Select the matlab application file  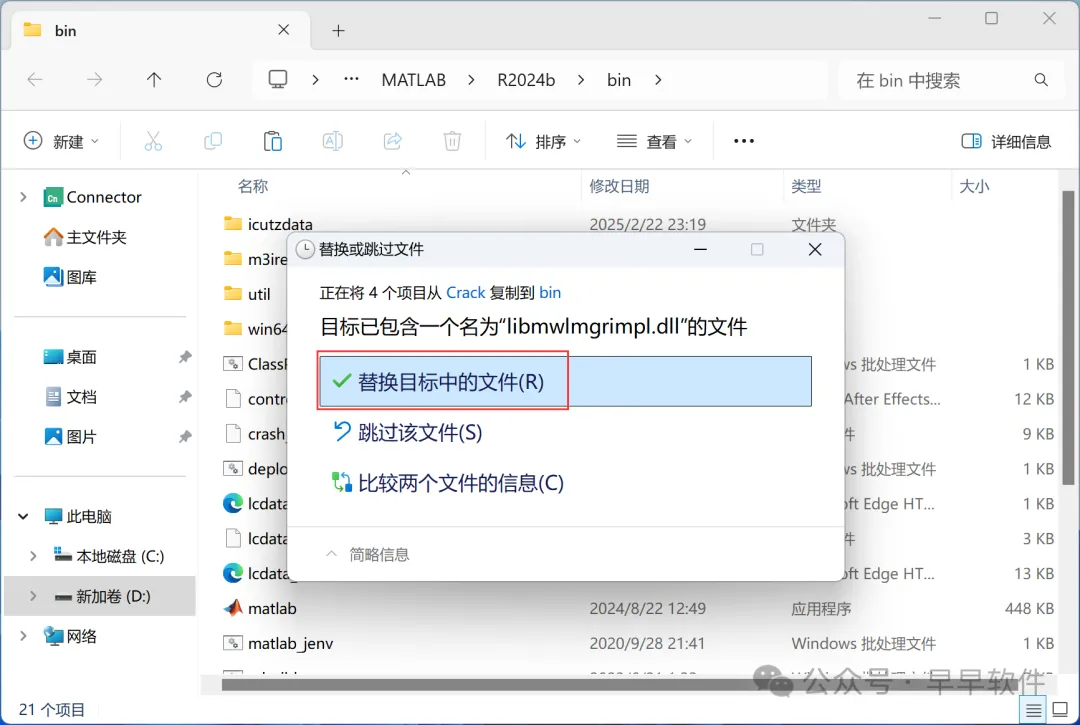point(259,608)
